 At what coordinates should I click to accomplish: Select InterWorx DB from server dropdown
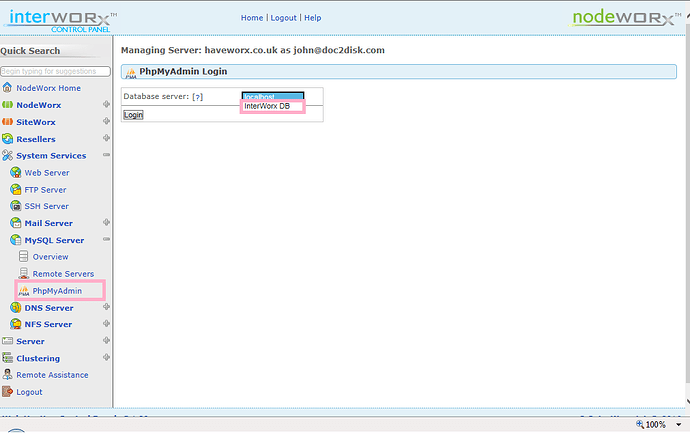pyautogui.click(x=272, y=106)
